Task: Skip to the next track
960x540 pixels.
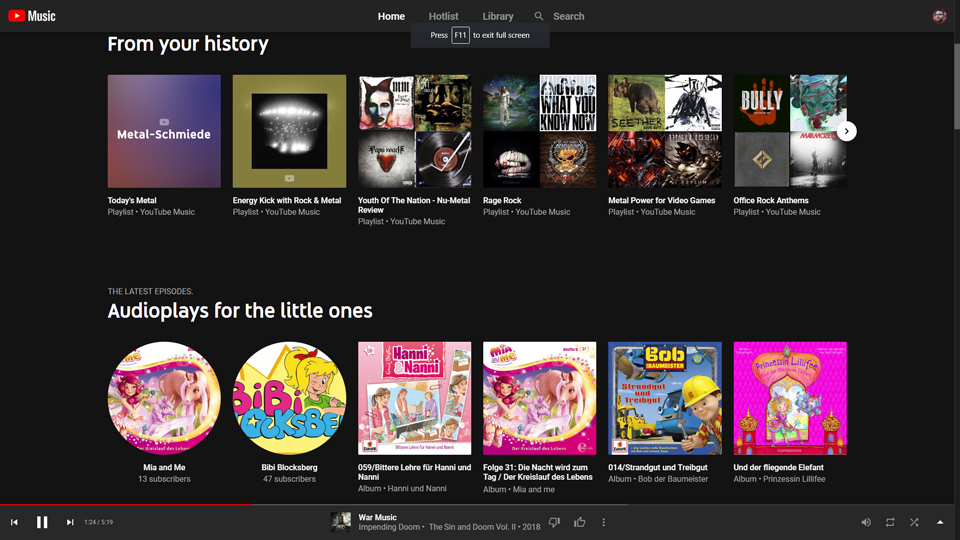Action: (x=70, y=522)
